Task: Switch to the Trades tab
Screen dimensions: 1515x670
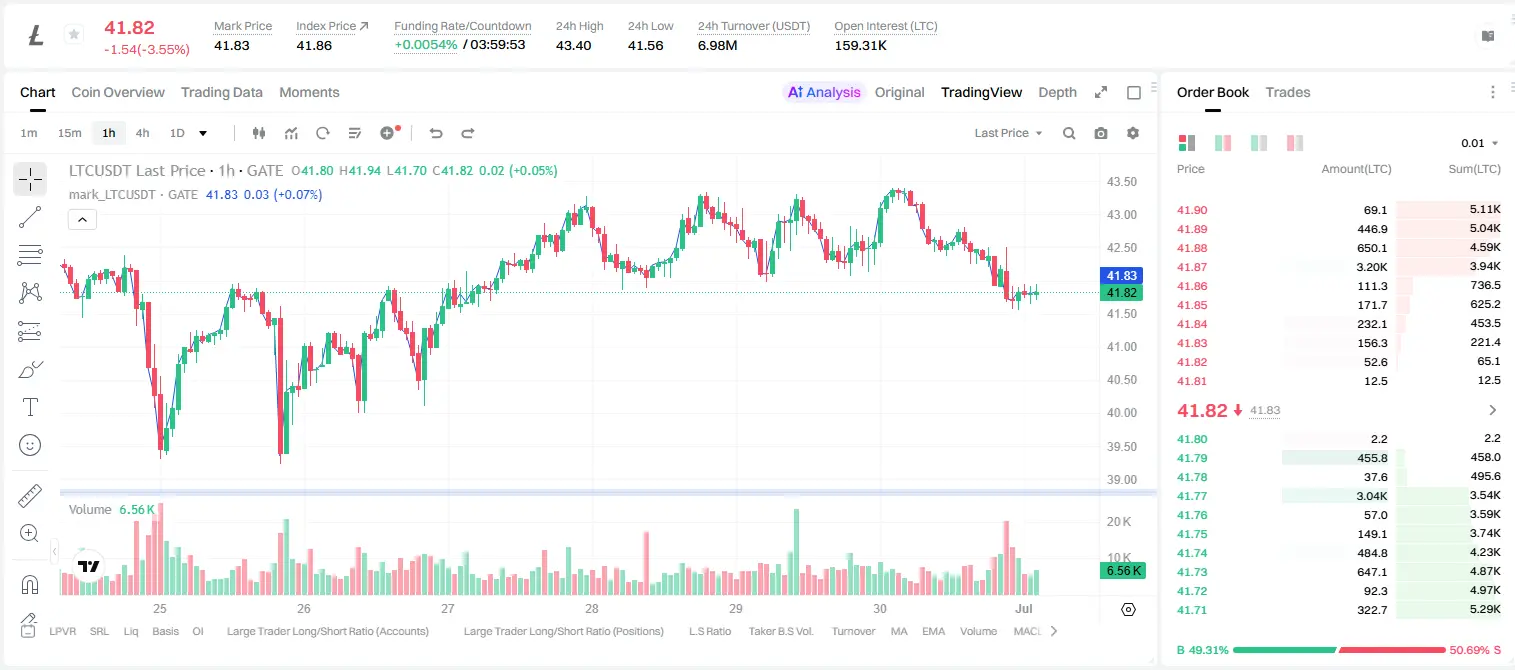Action: point(1287,92)
